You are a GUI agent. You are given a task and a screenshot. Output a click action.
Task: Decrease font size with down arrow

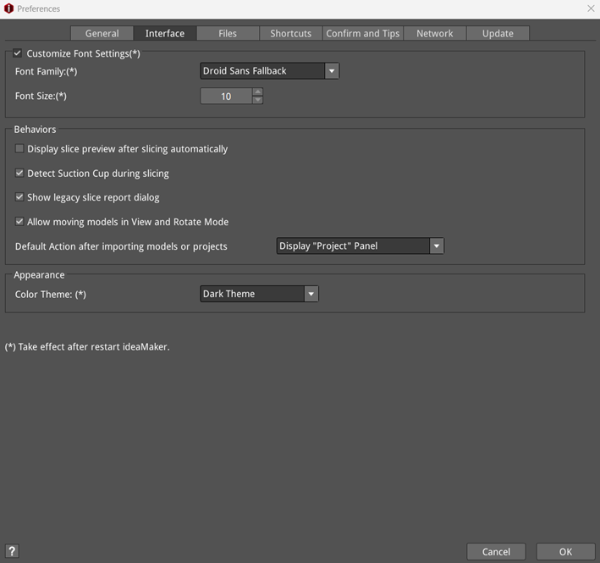(x=257, y=101)
